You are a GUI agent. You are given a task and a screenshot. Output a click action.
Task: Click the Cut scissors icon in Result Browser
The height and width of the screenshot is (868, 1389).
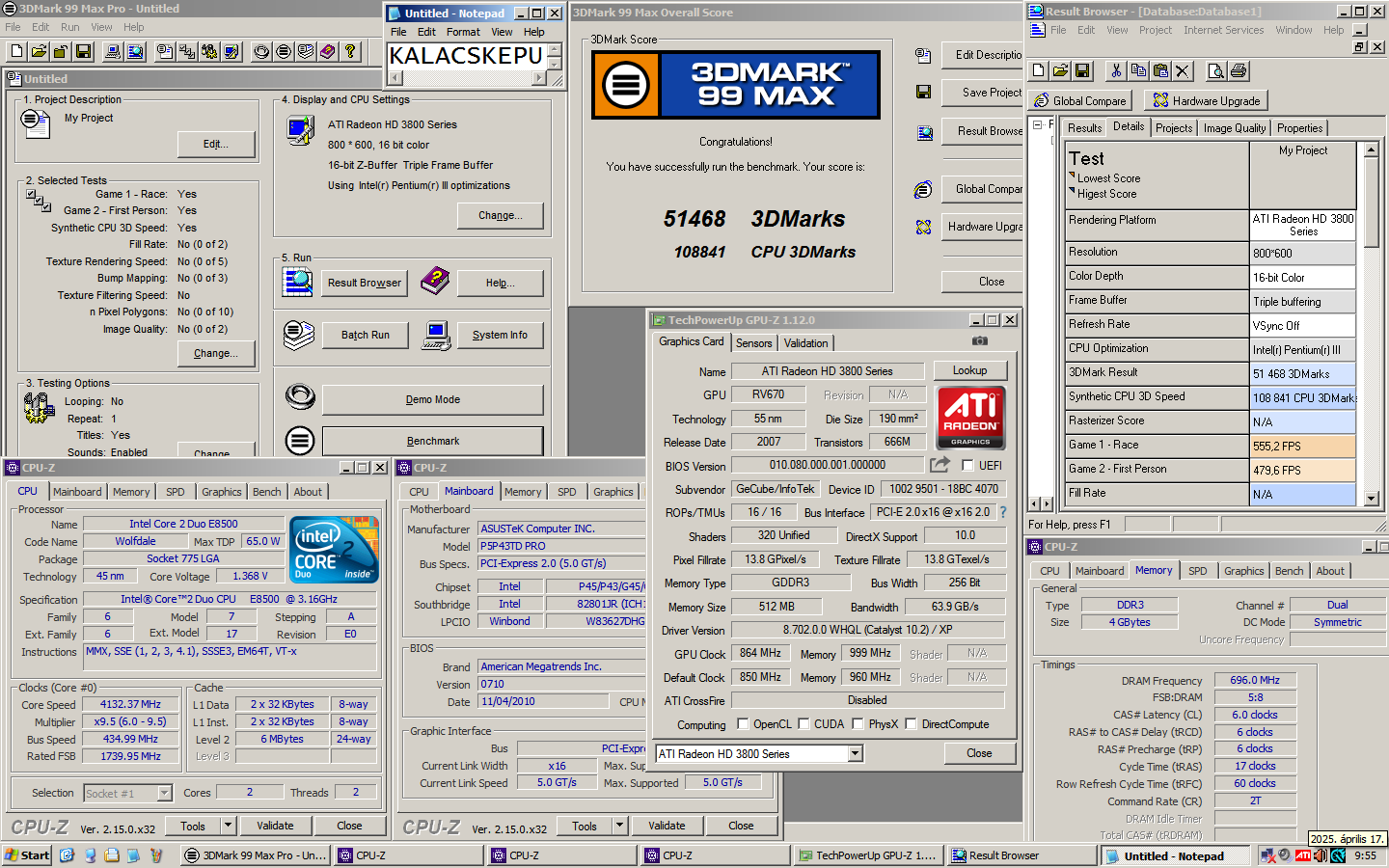pyautogui.click(x=1116, y=70)
